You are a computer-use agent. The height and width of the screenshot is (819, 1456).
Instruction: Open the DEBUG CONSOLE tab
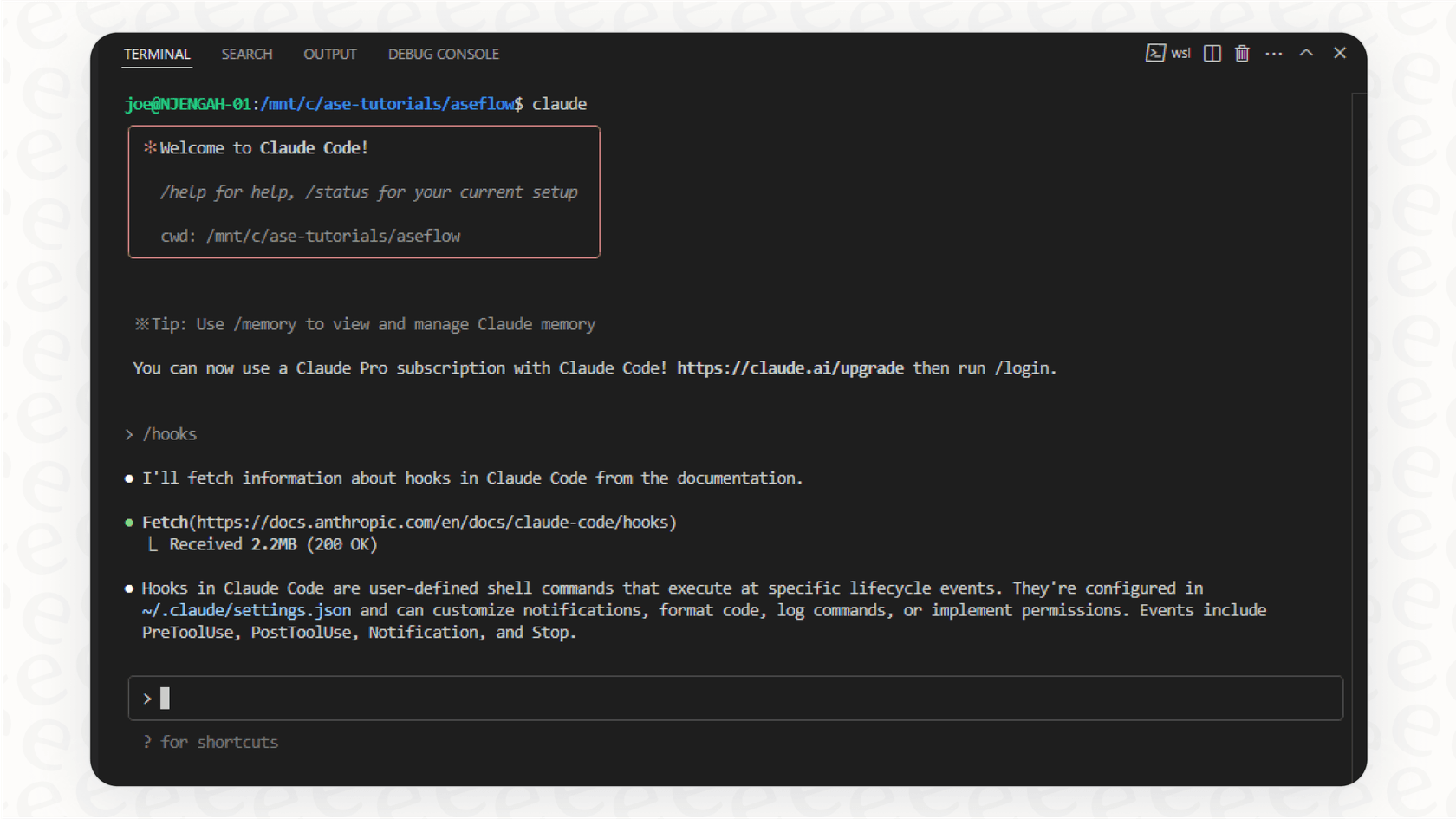pos(443,54)
